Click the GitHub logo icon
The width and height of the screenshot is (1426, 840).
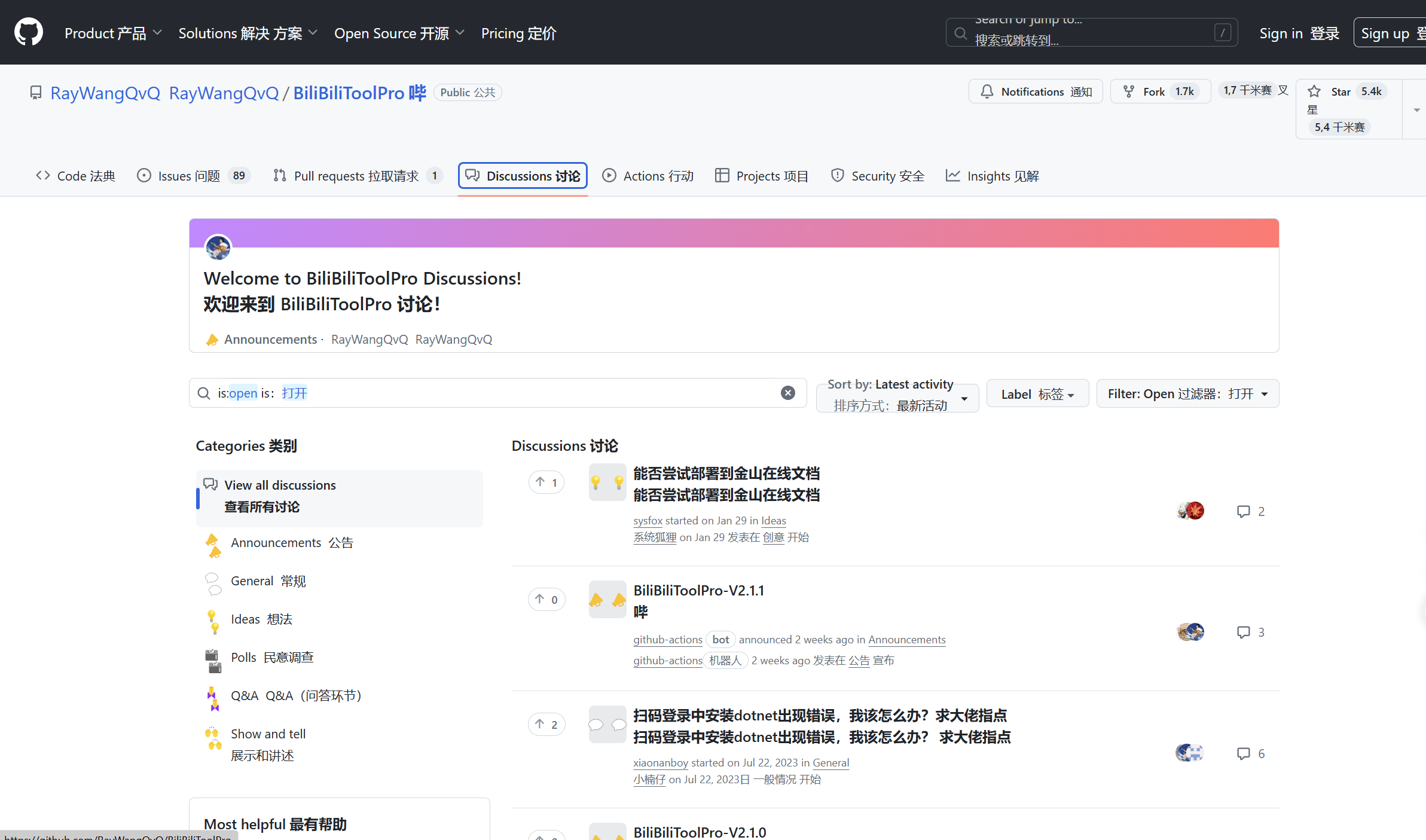(28, 32)
